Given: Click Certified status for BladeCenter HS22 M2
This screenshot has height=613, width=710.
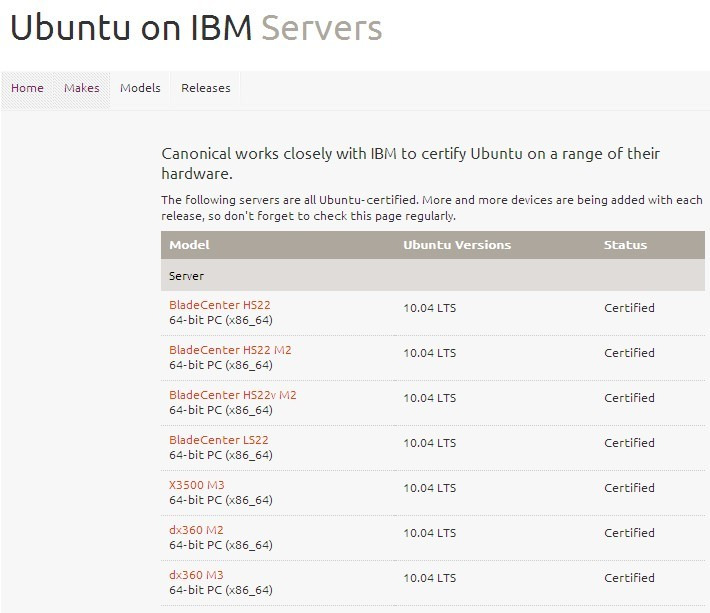Looking at the screenshot, I should (x=629, y=353).
